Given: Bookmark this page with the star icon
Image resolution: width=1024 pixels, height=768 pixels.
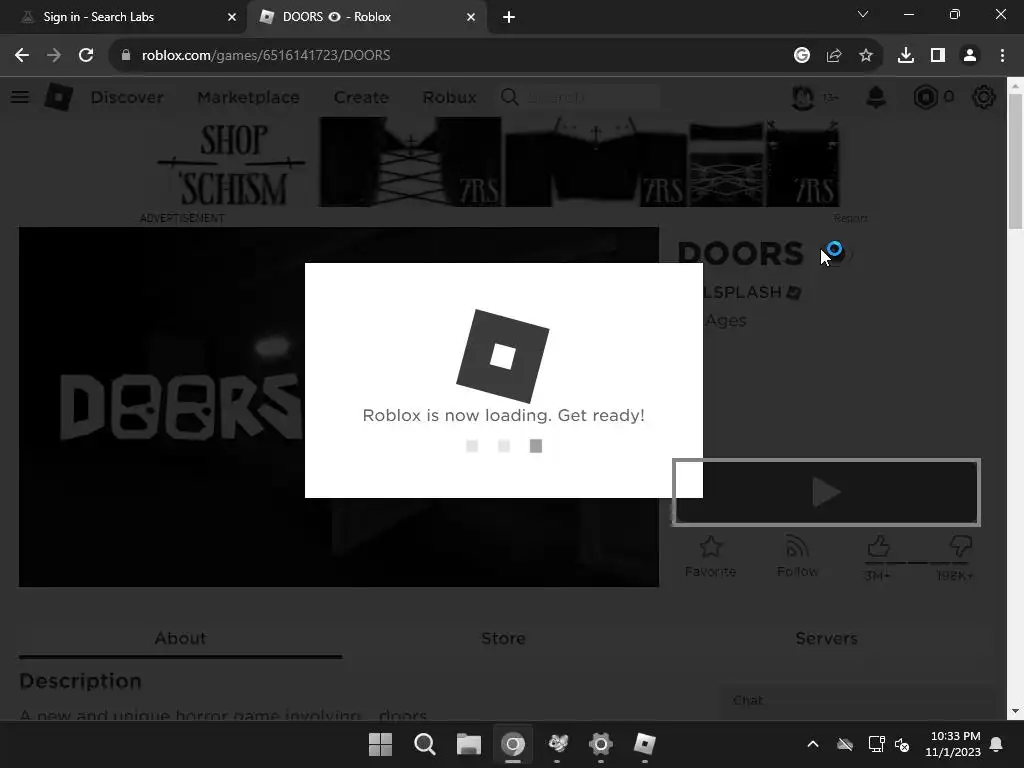Looking at the screenshot, I should coord(866,56).
